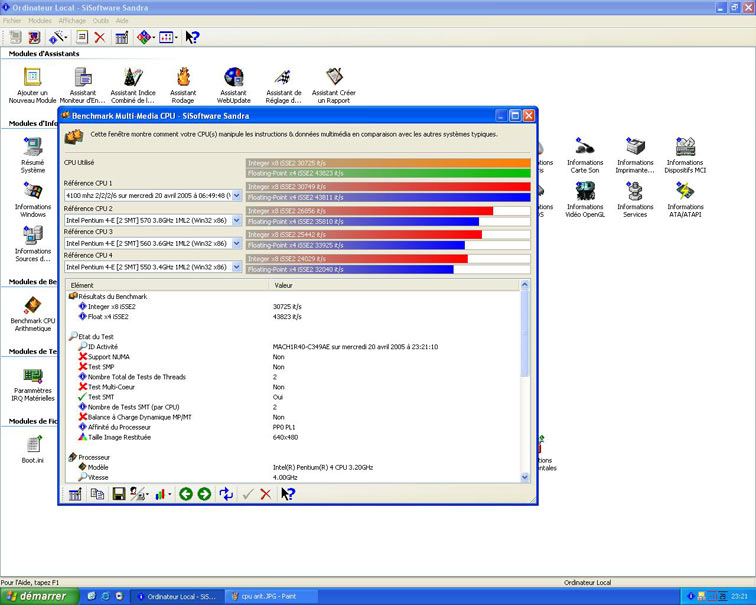The height and width of the screenshot is (605, 756).
Task: Open Outils menu
Action: pos(101,21)
